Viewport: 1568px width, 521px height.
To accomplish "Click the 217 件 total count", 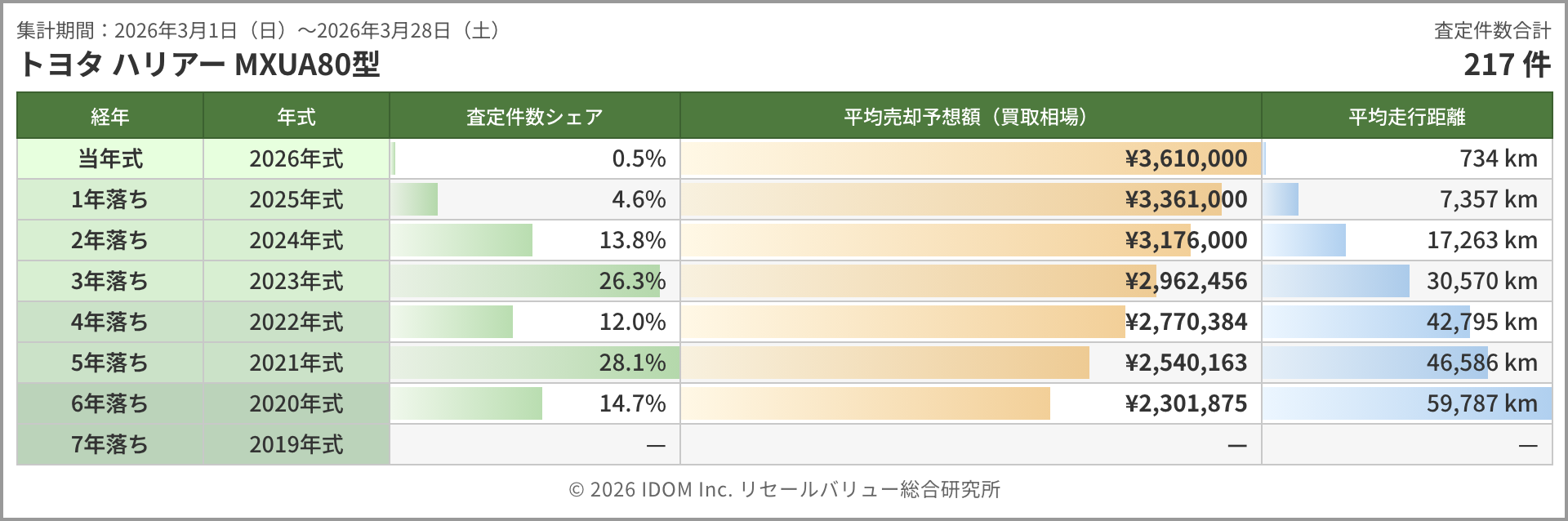I will pos(1506,65).
